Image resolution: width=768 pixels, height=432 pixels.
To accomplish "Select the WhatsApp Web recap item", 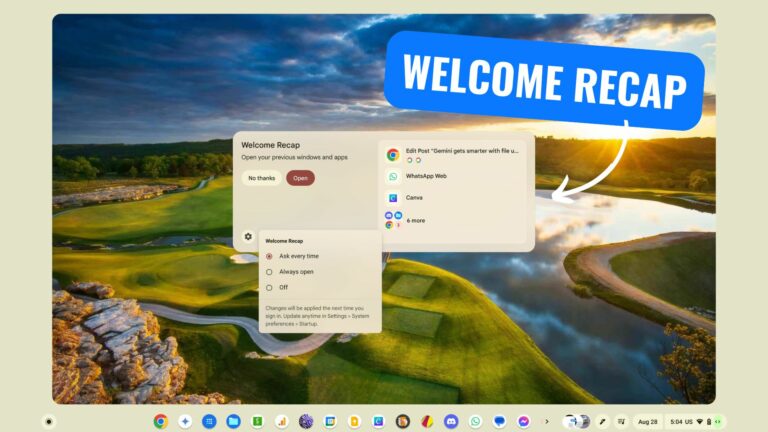I will [x=425, y=176].
